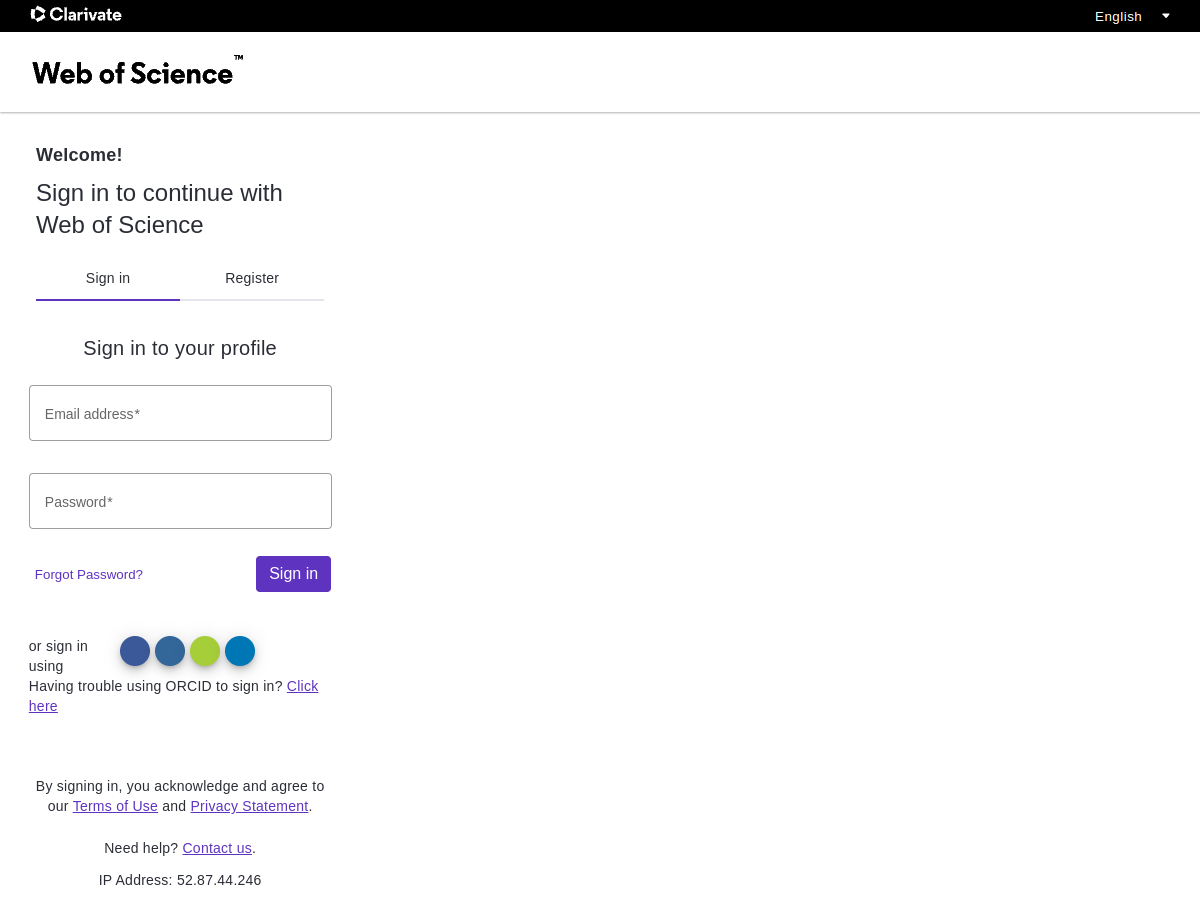Switch to the Sign in tab
1200x900 pixels.
pyautogui.click(x=108, y=279)
